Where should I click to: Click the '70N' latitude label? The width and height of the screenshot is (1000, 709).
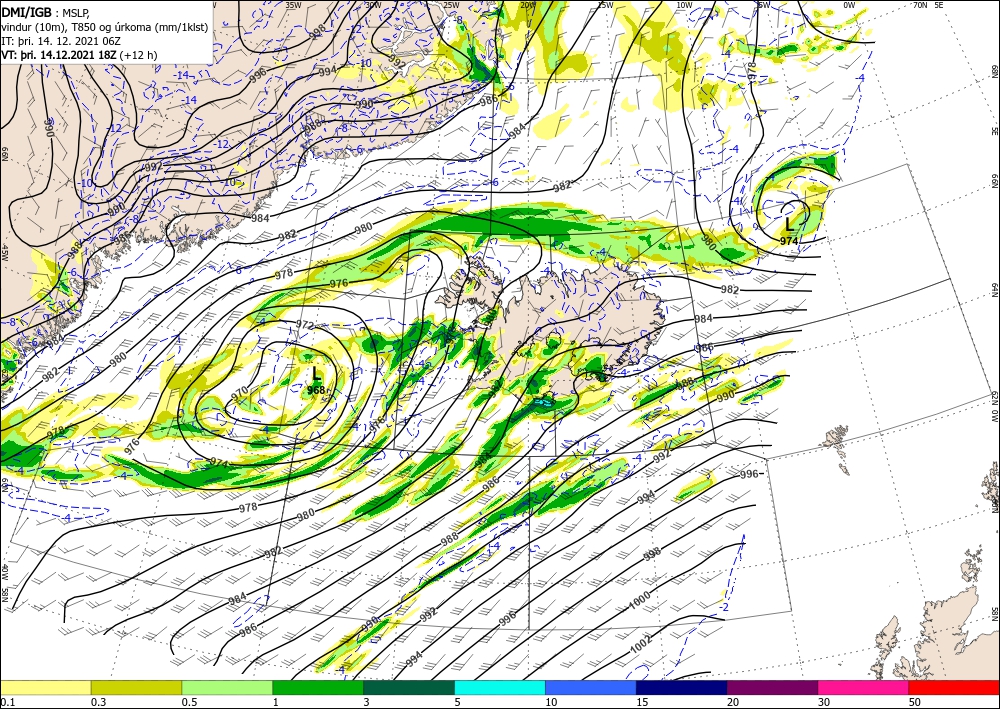920,5
